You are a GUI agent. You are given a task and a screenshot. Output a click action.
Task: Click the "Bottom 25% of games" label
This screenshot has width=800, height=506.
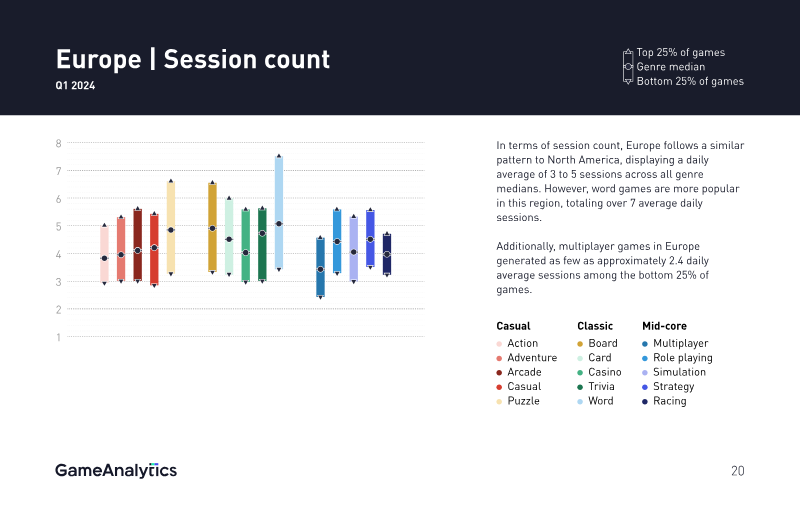[x=690, y=81]
